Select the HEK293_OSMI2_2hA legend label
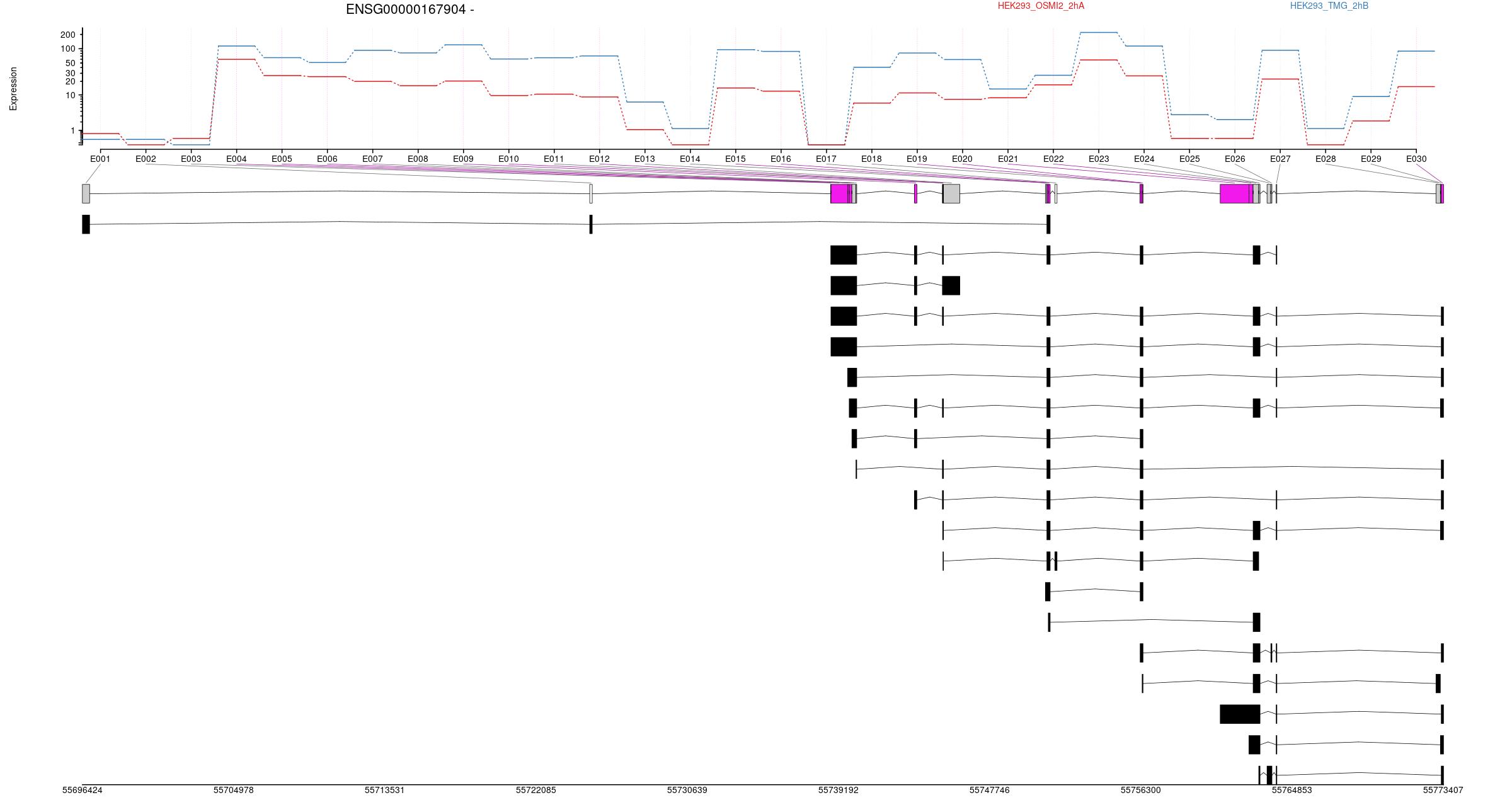The image size is (1512, 800). click(1041, 6)
